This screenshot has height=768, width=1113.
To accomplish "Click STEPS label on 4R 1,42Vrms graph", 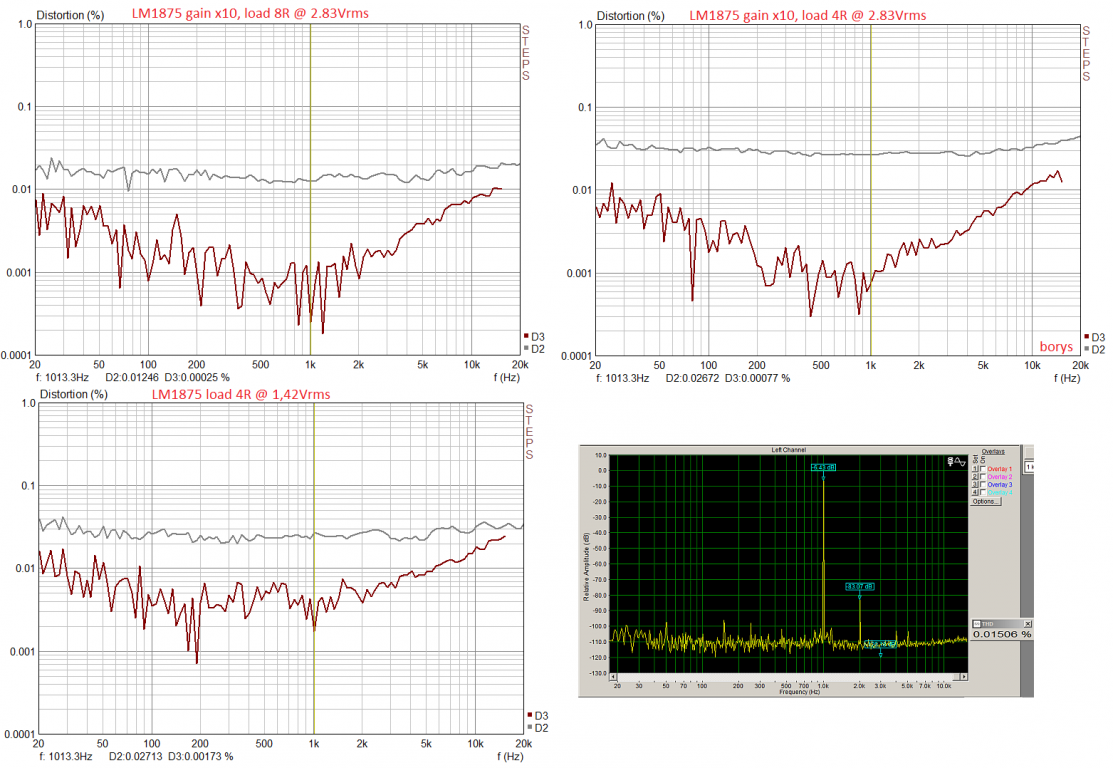I will click(x=529, y=432).
